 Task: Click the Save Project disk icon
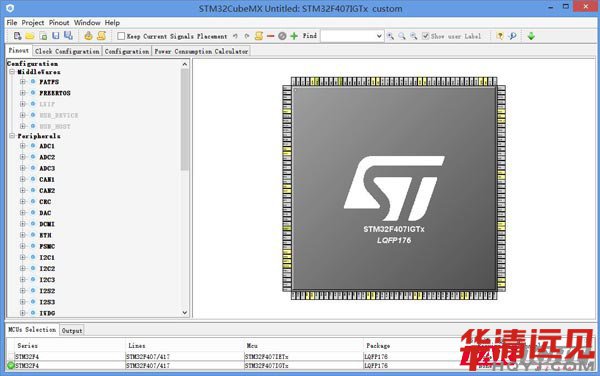[x=56, y=36]
